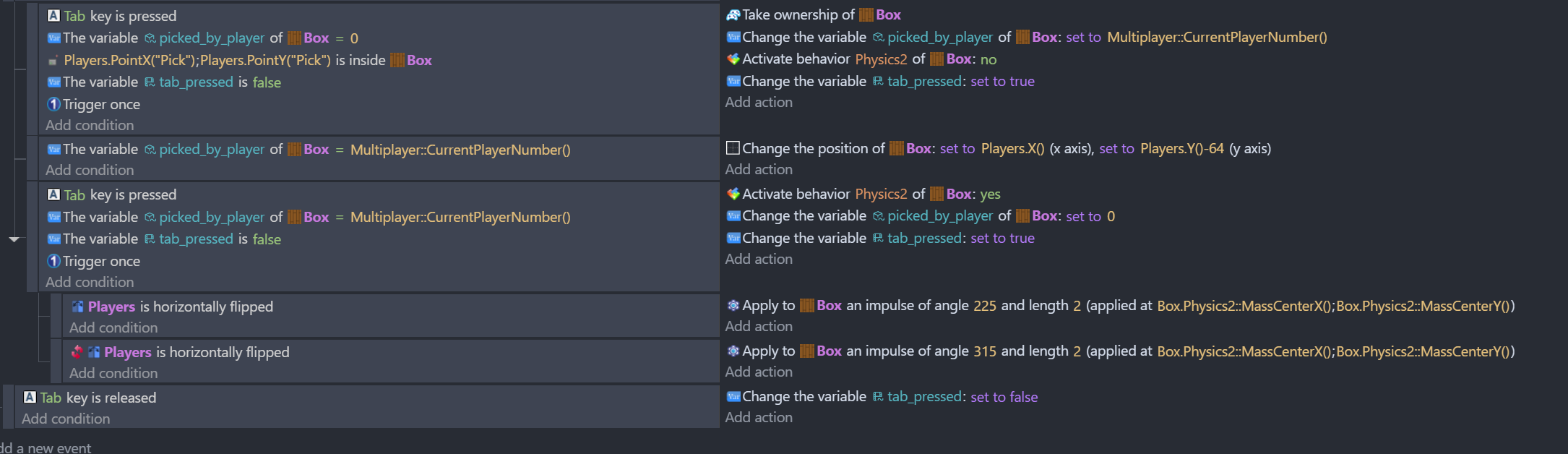Click Add action below Take ownership event actions

759,102
